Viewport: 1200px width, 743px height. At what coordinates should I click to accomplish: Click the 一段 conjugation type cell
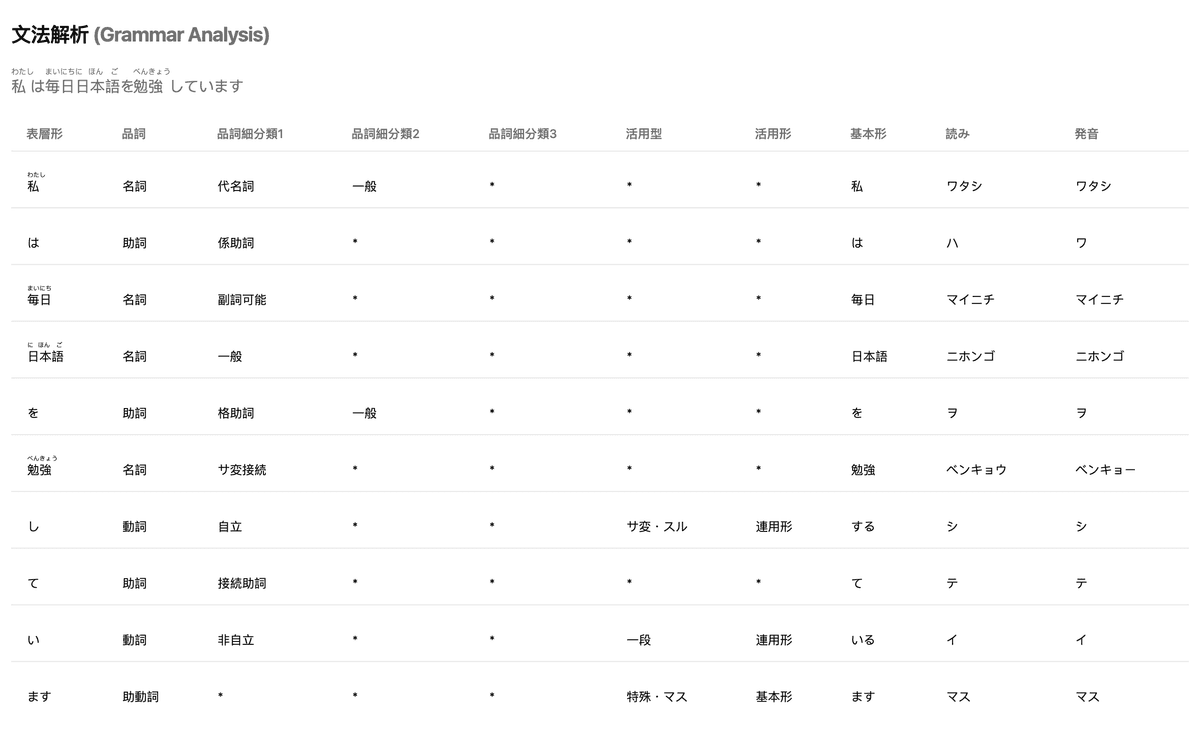[638, 640]
